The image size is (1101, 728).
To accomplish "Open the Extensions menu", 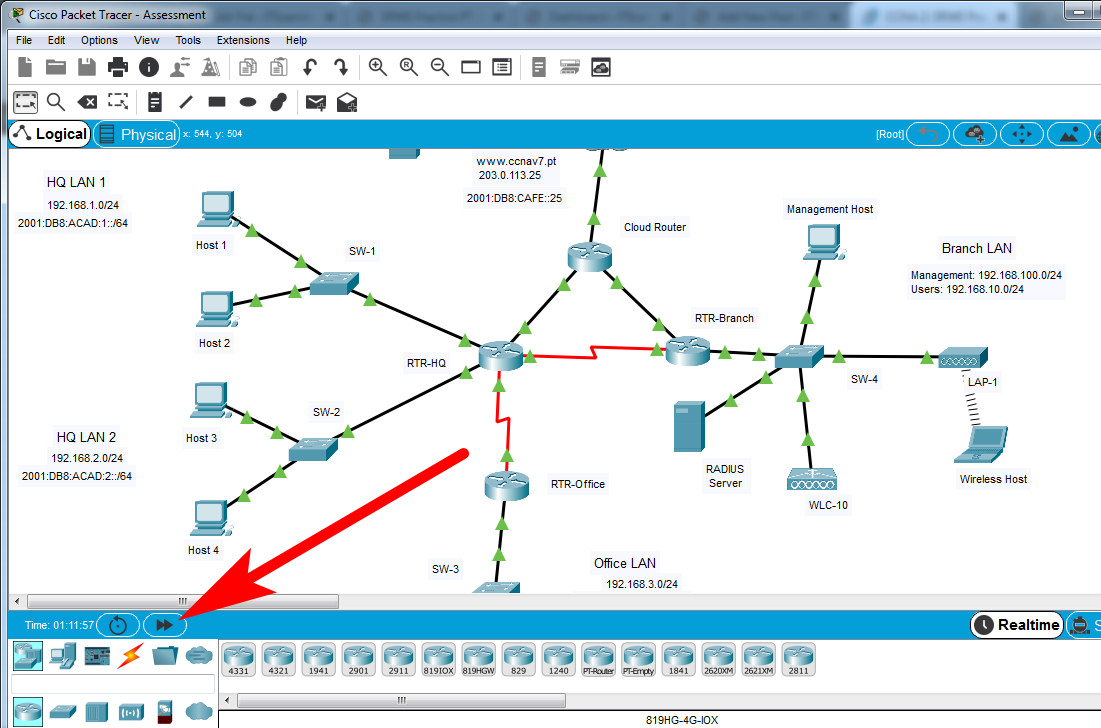I will tap(243, 40).
